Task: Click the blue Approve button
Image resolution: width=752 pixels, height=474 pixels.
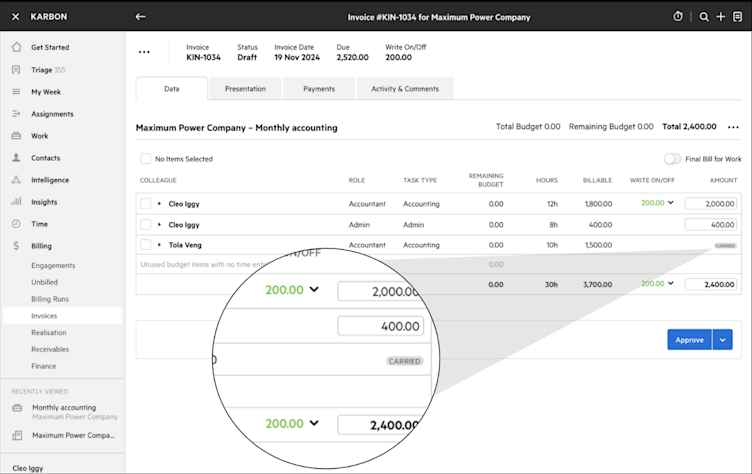Action: pos(689,340)
